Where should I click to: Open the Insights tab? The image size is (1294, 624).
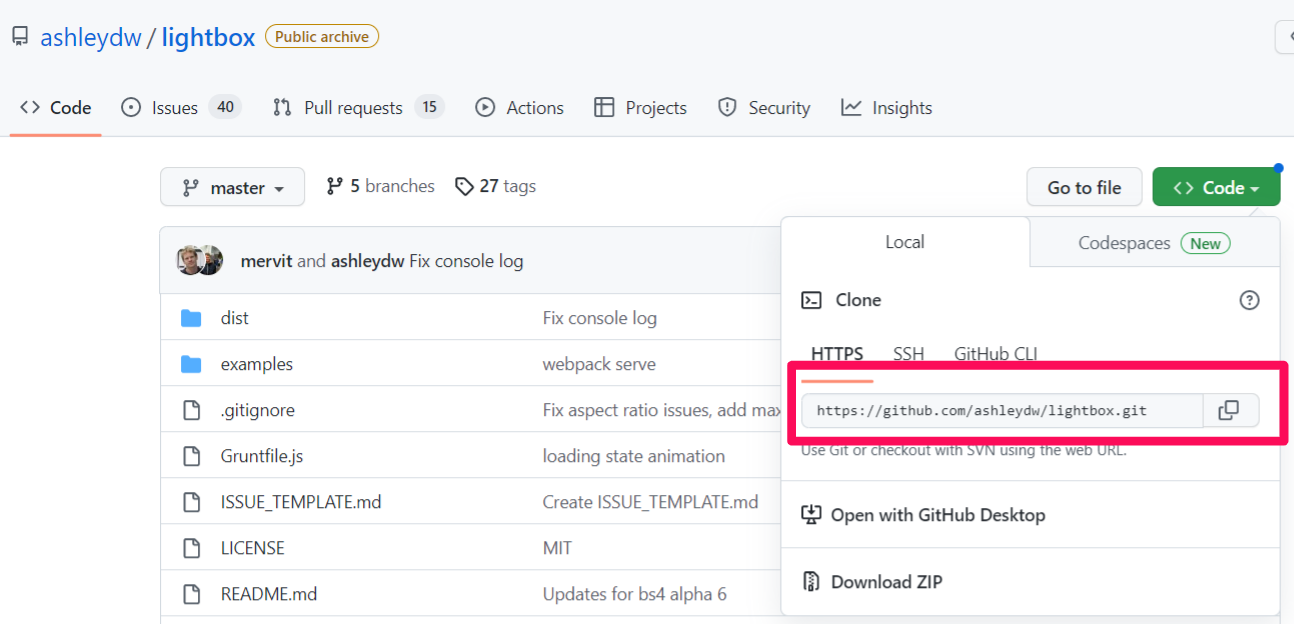point(887,108)
